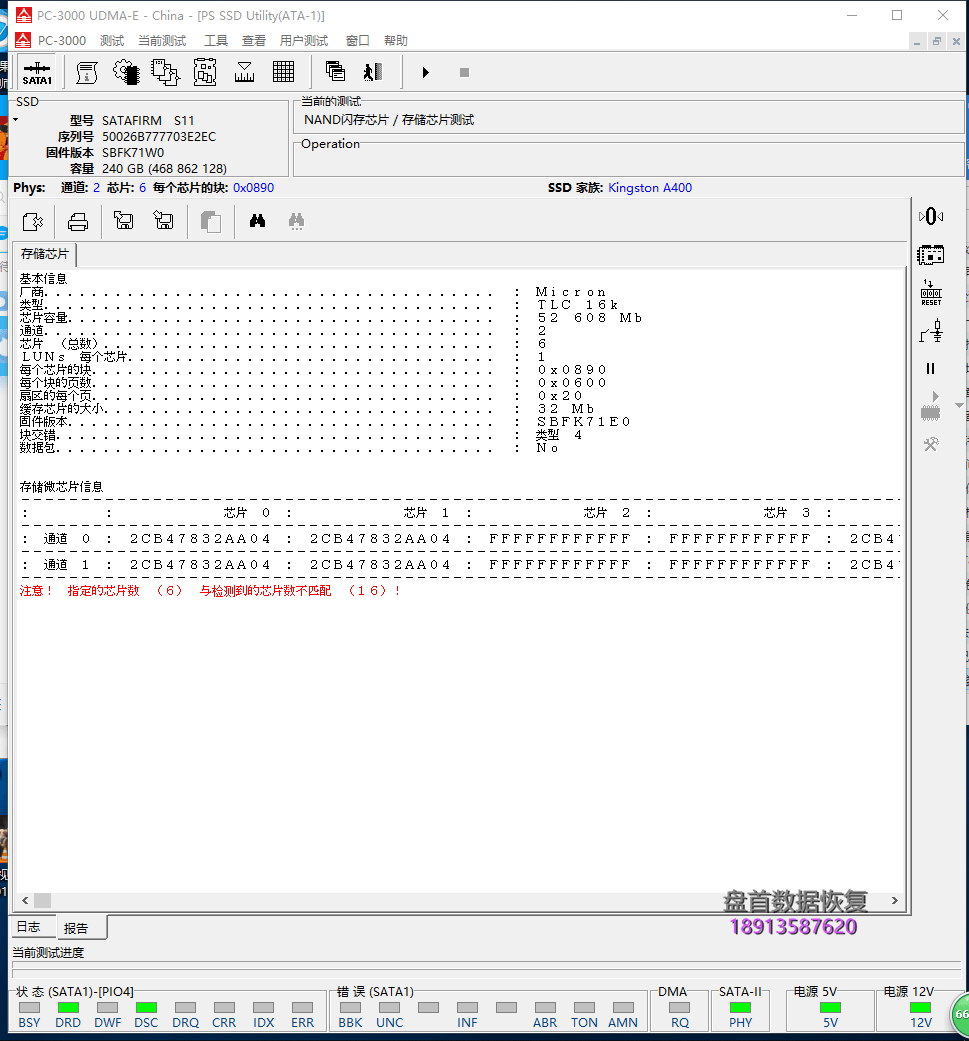
Task: Print the report via printer icon
Action: (78, 222)
